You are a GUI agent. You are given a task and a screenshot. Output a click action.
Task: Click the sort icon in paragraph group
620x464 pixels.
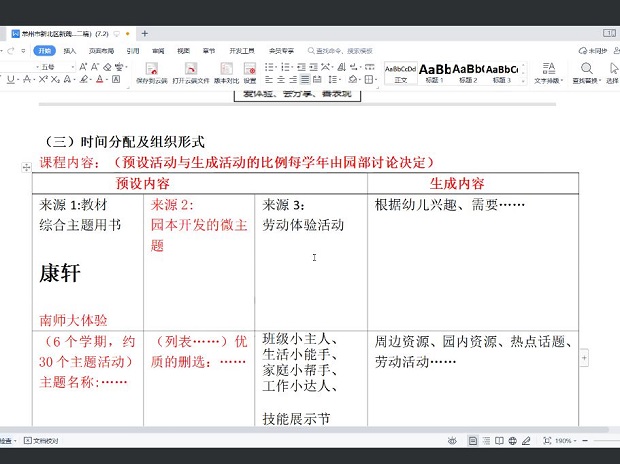[x=342, y=67]
